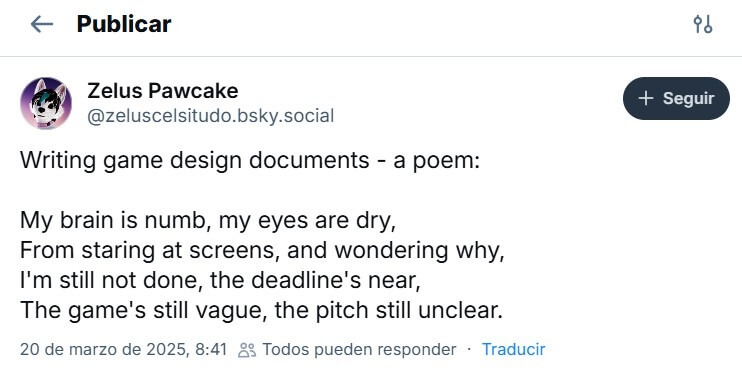Open thread preferences sliders icon
Screen dimensions: 742x372
click(702, 24)
